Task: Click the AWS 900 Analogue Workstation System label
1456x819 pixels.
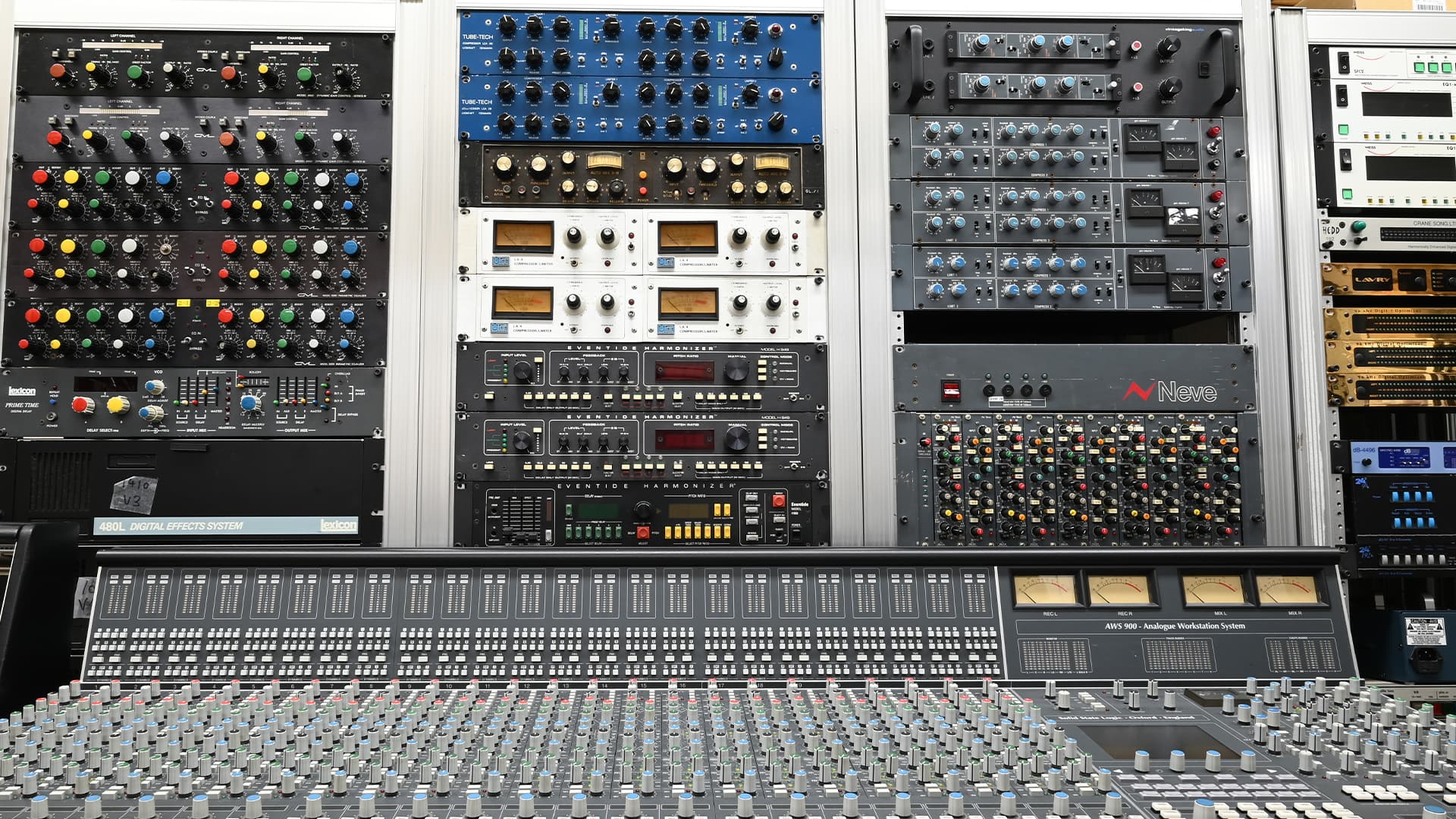Action: (1174, 626)
